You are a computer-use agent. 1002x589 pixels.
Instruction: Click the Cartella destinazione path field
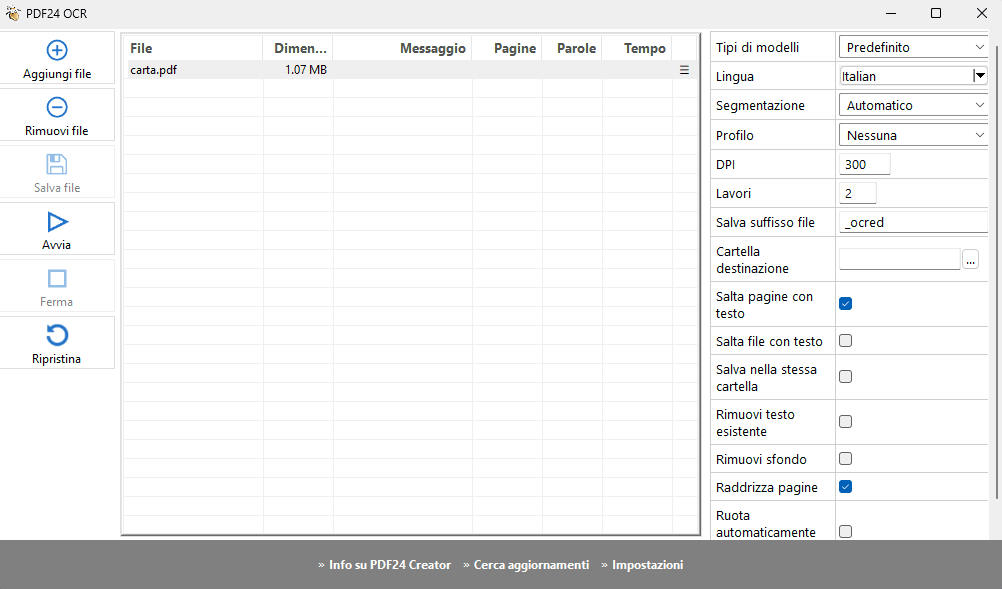[899, 259]
